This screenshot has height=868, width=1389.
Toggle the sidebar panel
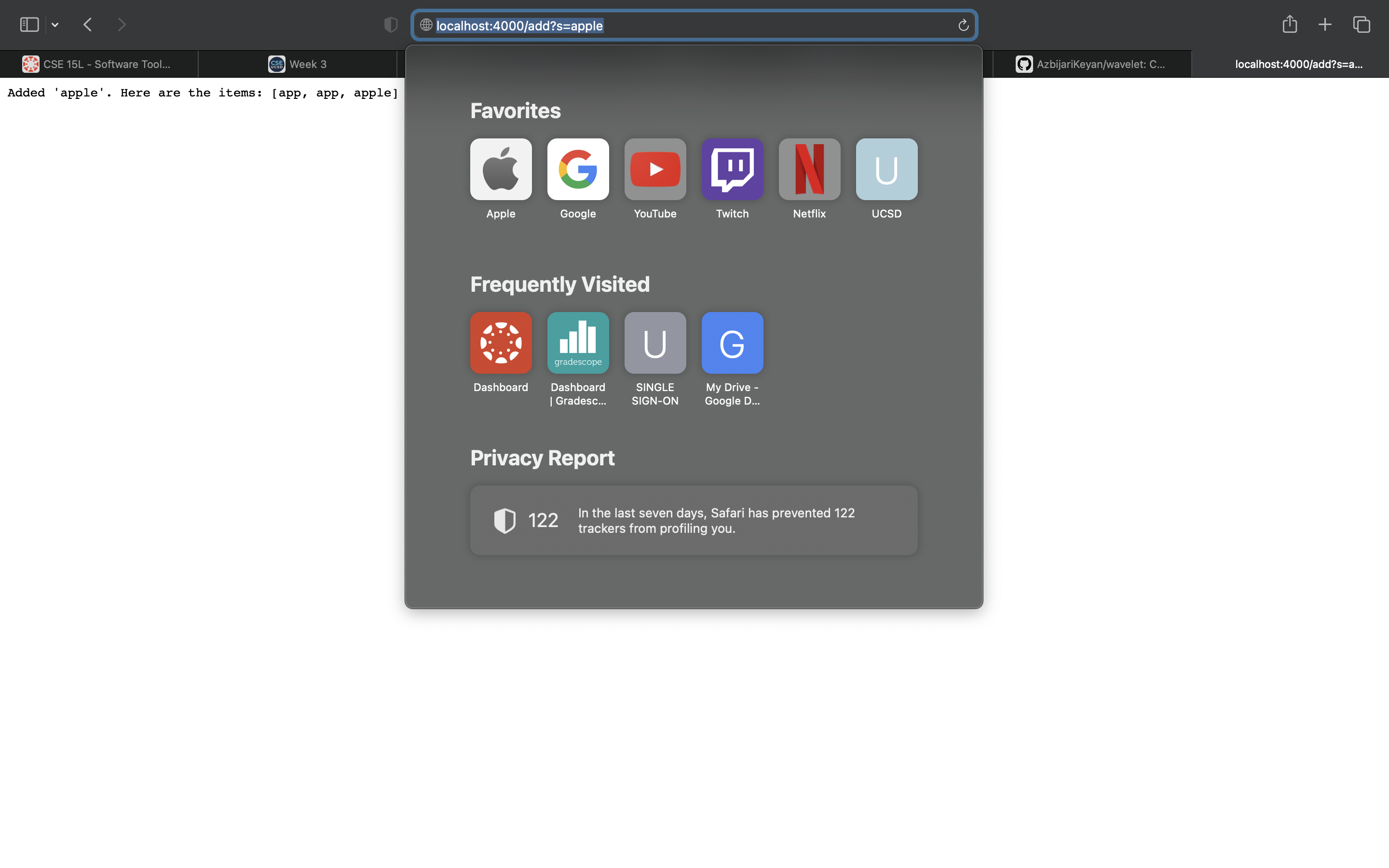[x=29, y=25]
